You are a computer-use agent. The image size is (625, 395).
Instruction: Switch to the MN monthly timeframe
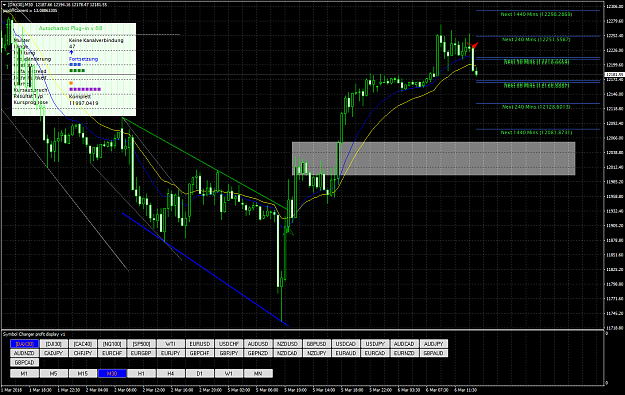258,373
